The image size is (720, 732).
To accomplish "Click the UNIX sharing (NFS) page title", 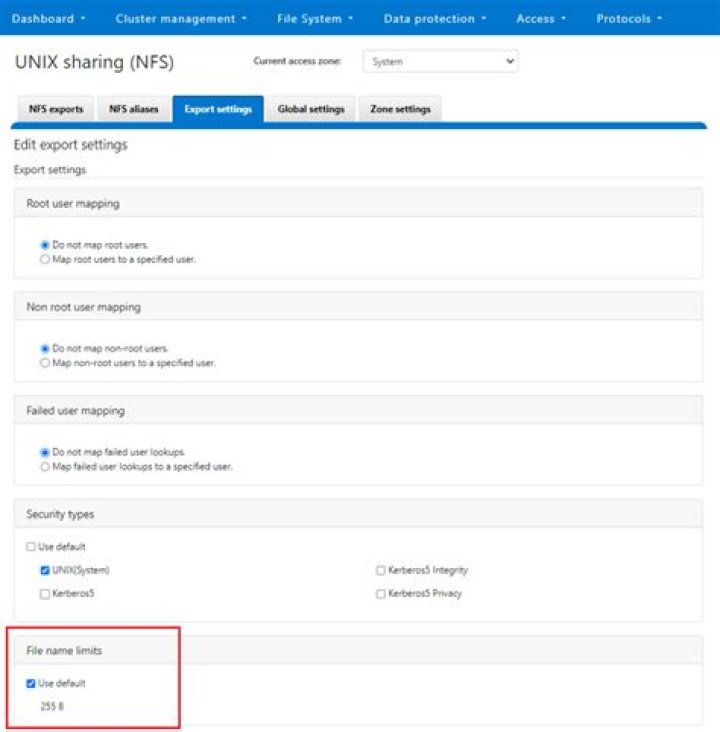I will pos(94,62).
